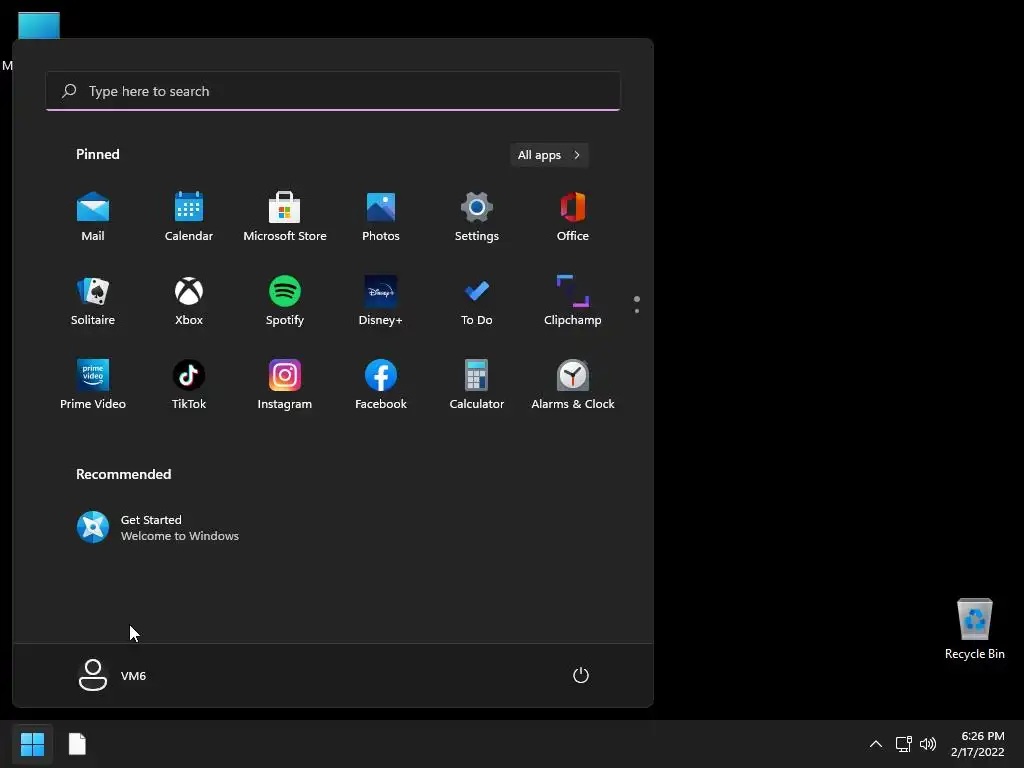Open Alarms & Clock
1024x768 pixels.
tap(573, 385)
